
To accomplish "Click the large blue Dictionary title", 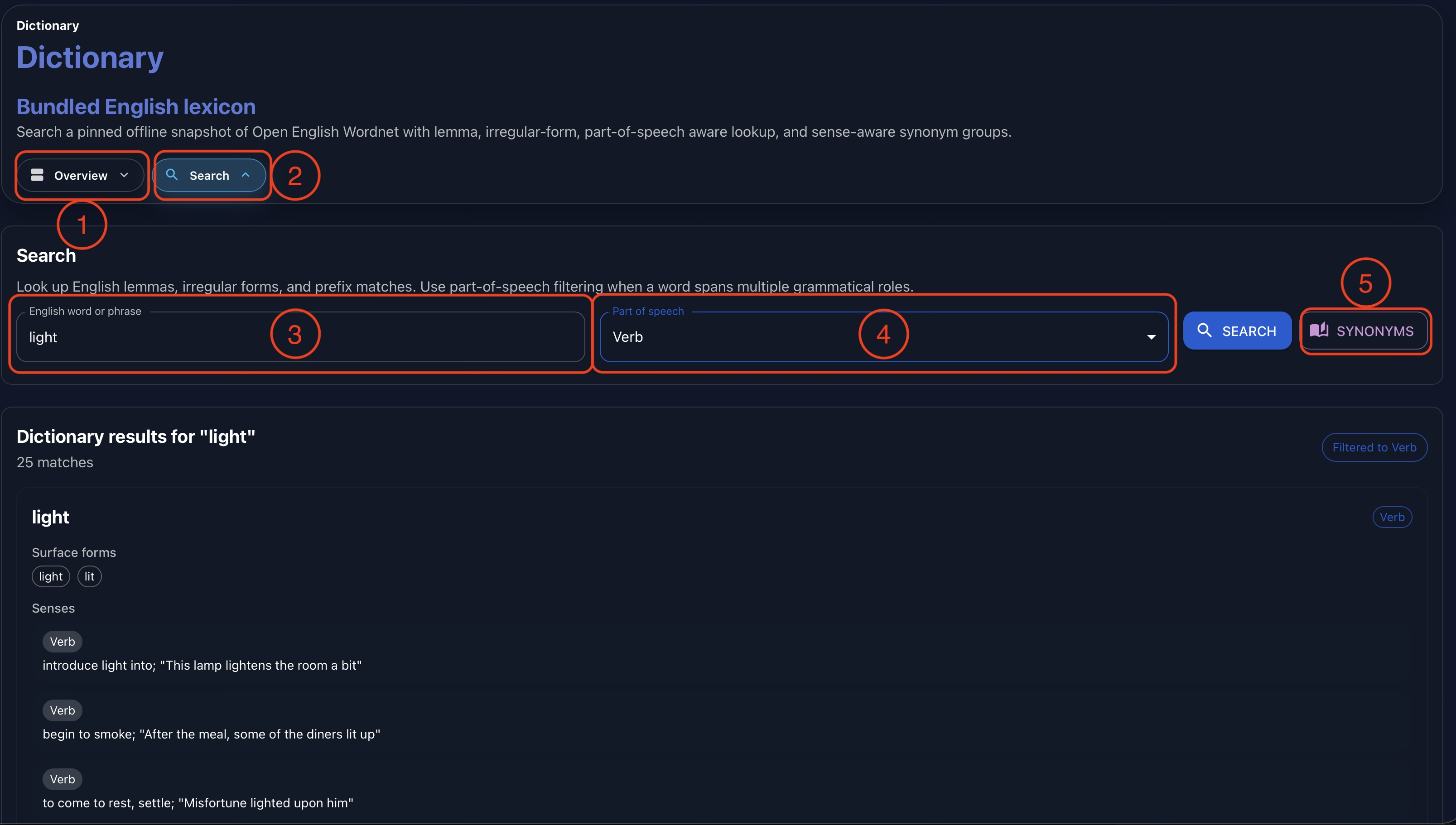I will coord(90,57).
